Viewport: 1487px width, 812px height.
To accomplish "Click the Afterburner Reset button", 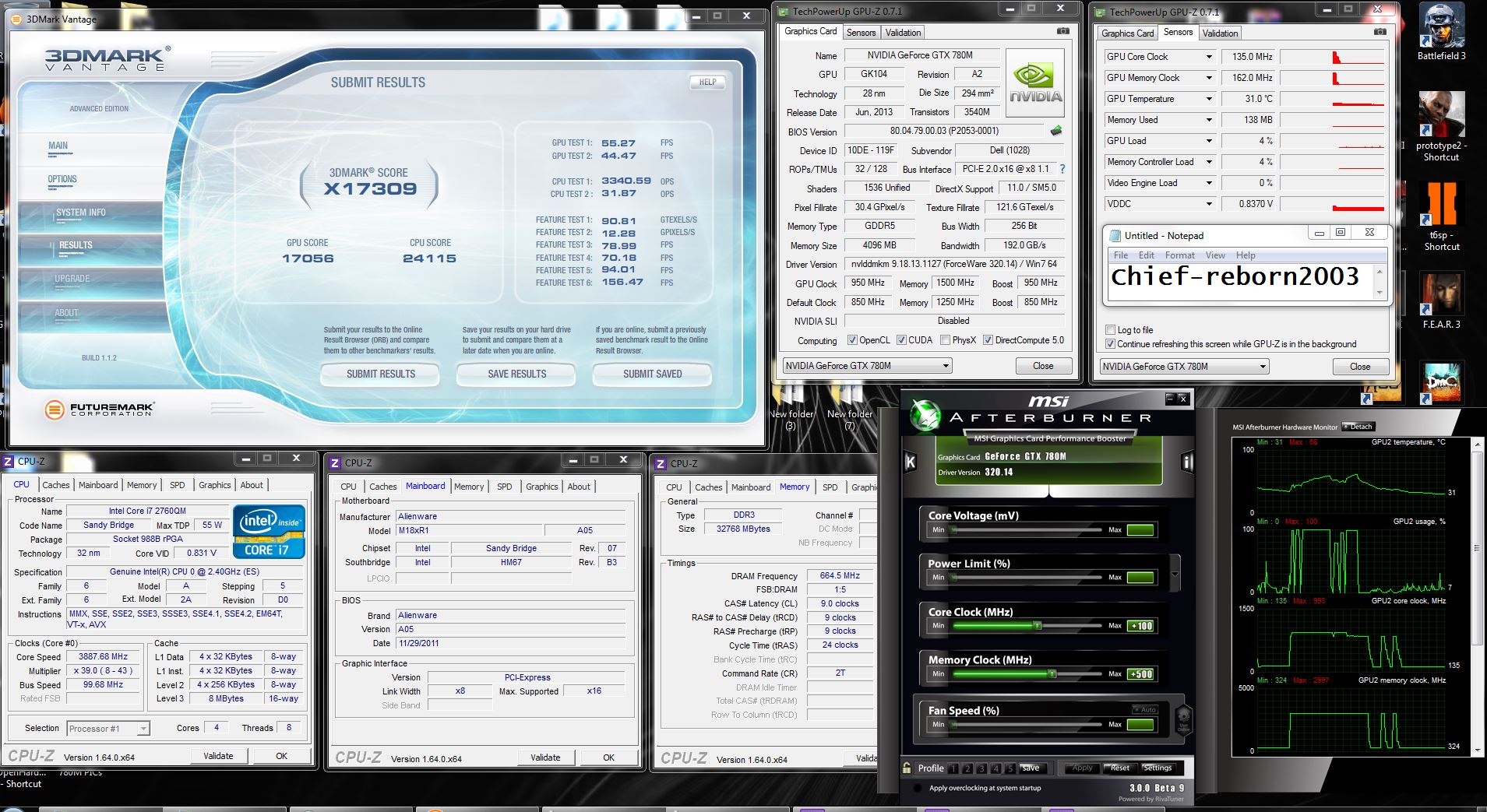I will pos(1120,768).
